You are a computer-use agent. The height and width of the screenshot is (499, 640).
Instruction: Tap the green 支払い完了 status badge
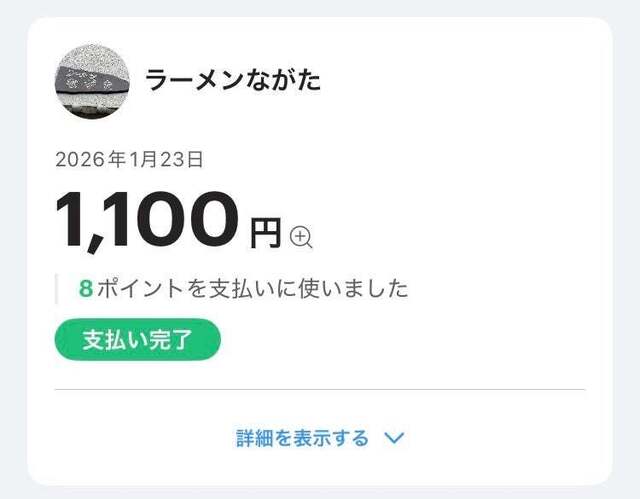[x=137, y=340]
